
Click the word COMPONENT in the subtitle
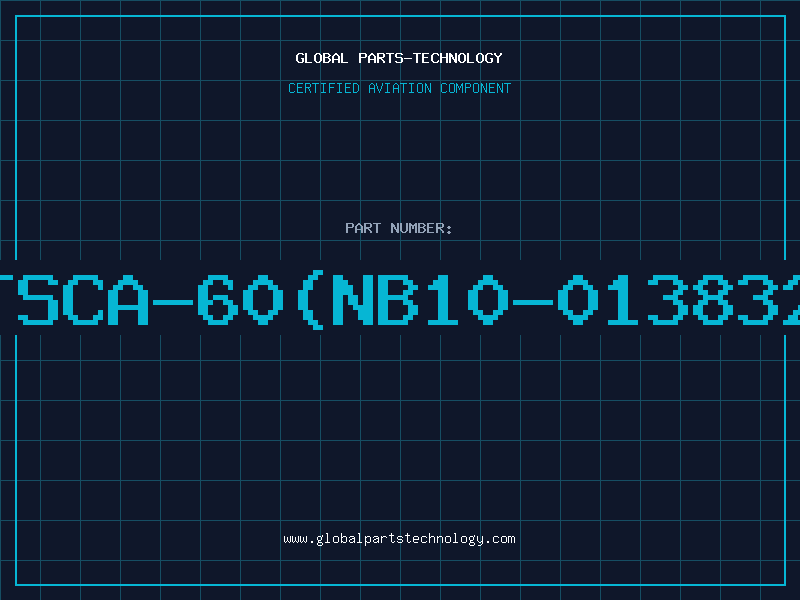pos(476,88)
